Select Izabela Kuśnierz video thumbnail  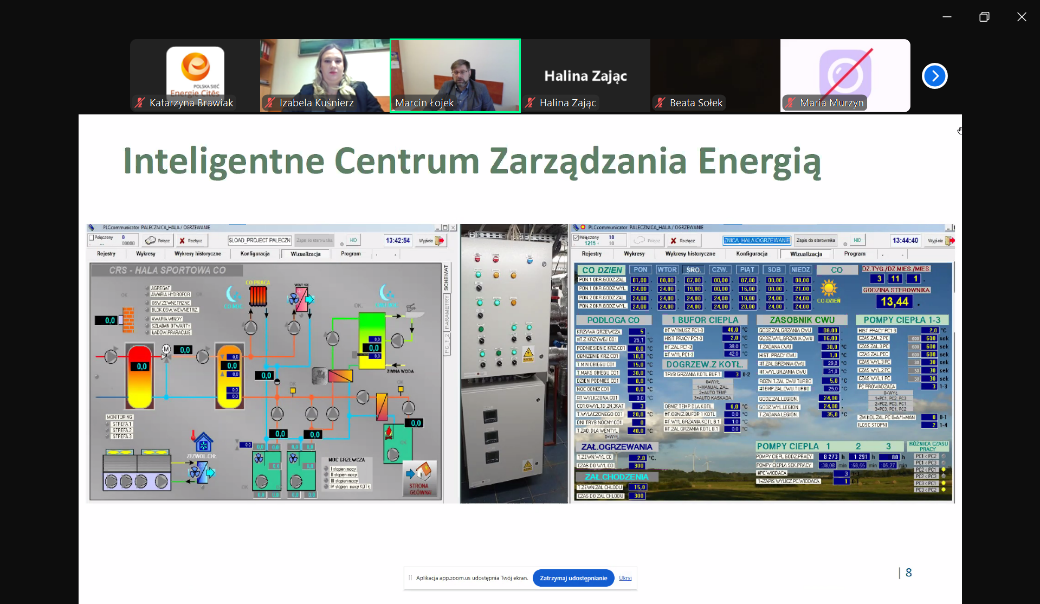(x=324, y=76)
